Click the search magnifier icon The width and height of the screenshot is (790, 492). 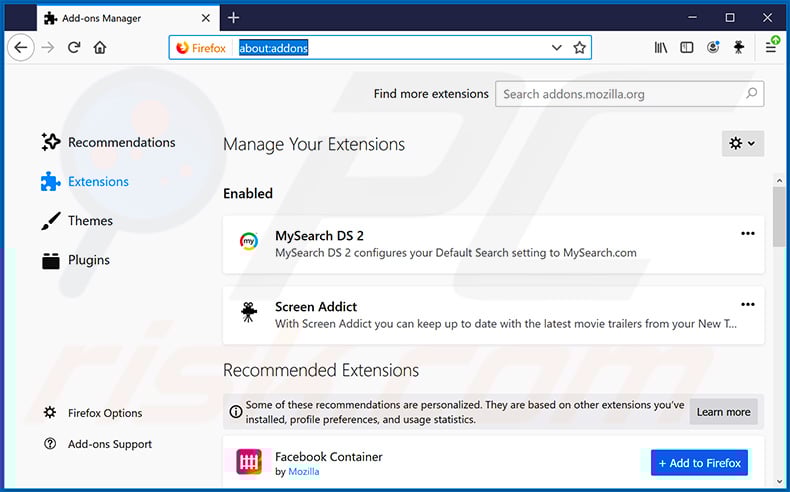(x=751, y=94)
